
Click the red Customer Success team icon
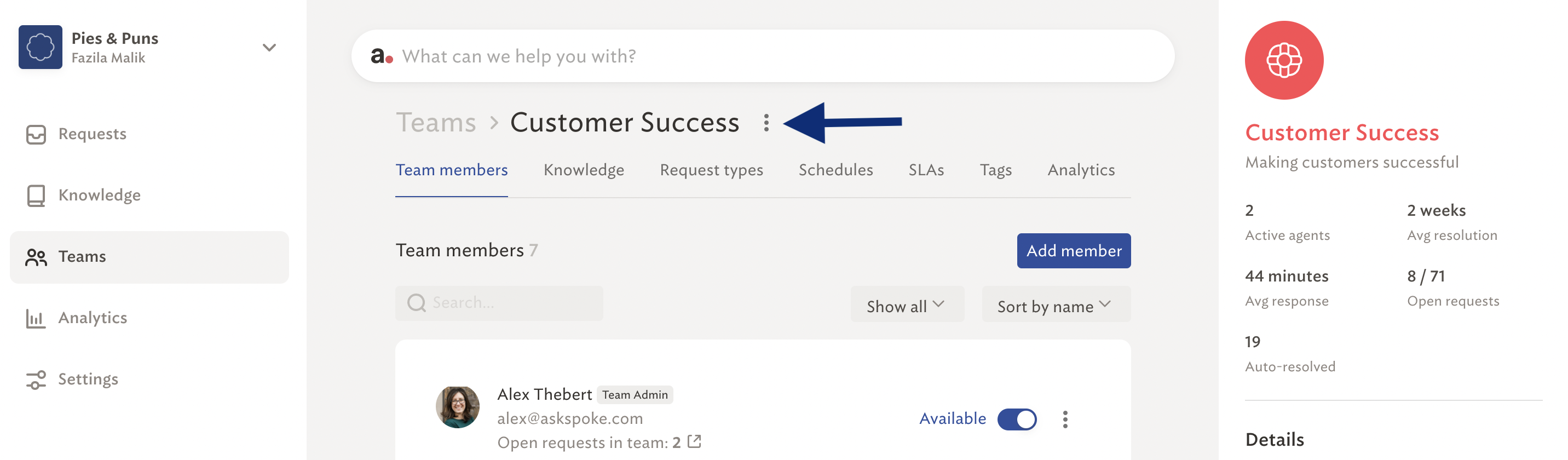(x=1284, y=60)
